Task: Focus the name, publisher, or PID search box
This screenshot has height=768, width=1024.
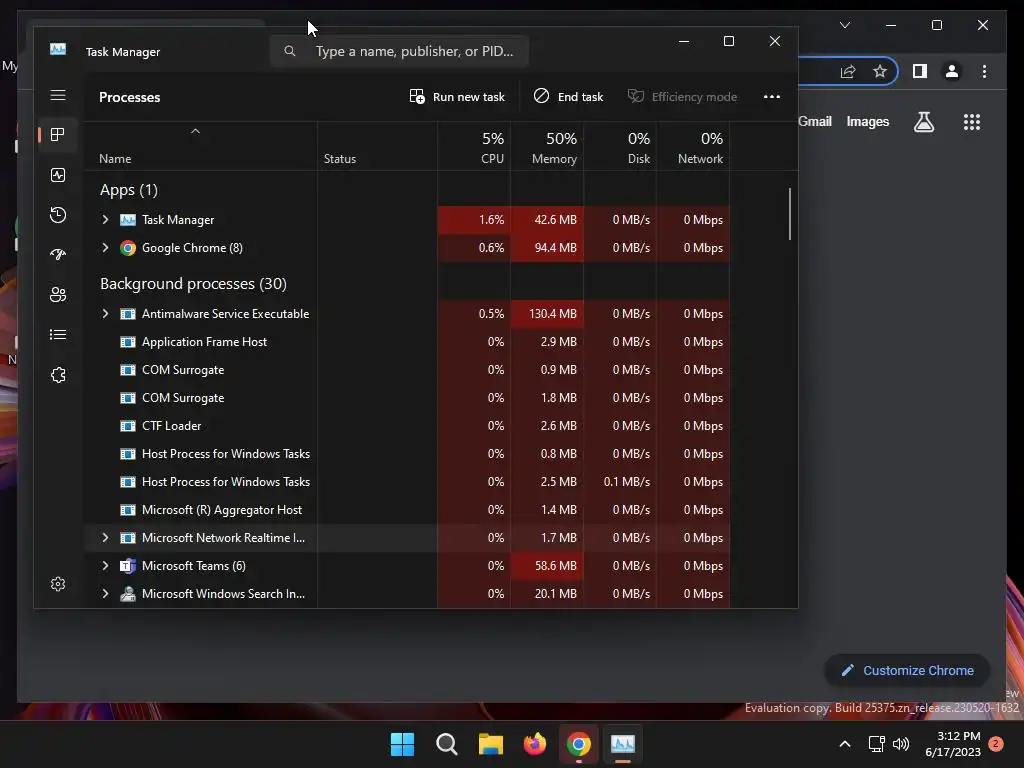Action: pyautogui.click(x=399, y=51)
